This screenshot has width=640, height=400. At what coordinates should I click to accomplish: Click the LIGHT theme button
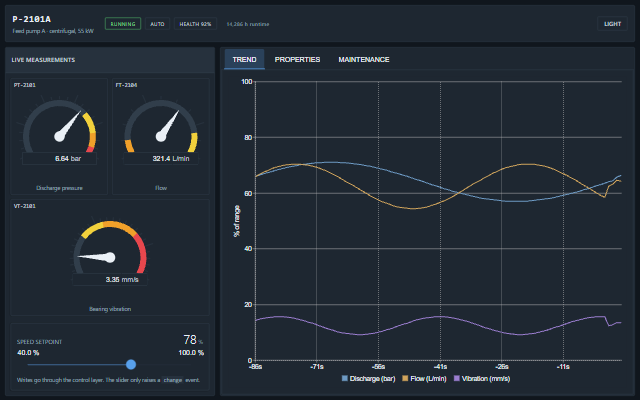click(x=612, y=24)
